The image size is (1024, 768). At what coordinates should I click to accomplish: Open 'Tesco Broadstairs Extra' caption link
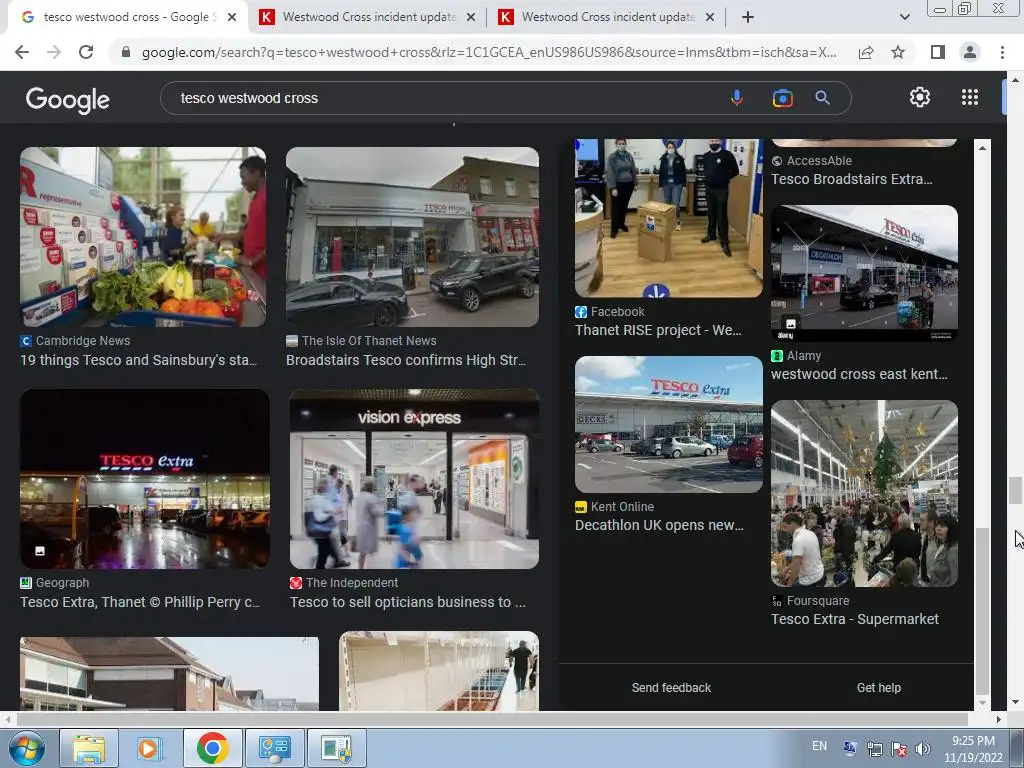coord(852,180)
